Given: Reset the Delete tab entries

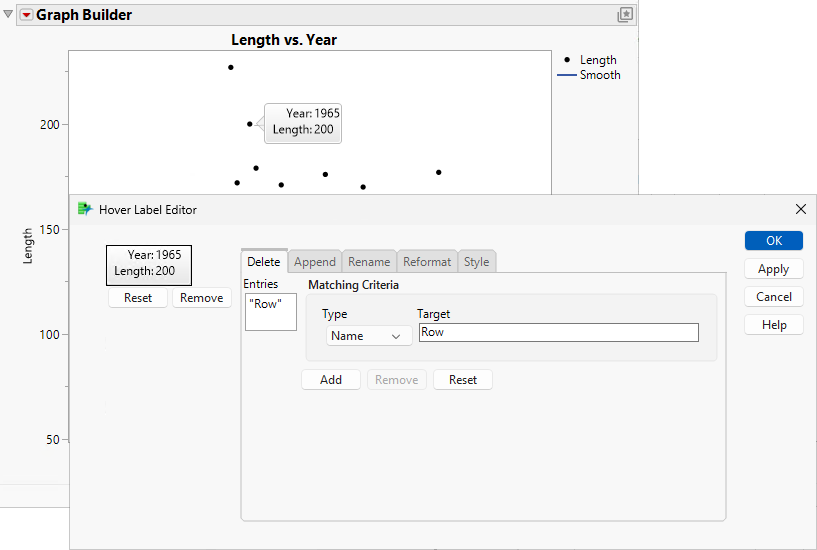Looking at the screenshot, I should (x=463, y=380).
